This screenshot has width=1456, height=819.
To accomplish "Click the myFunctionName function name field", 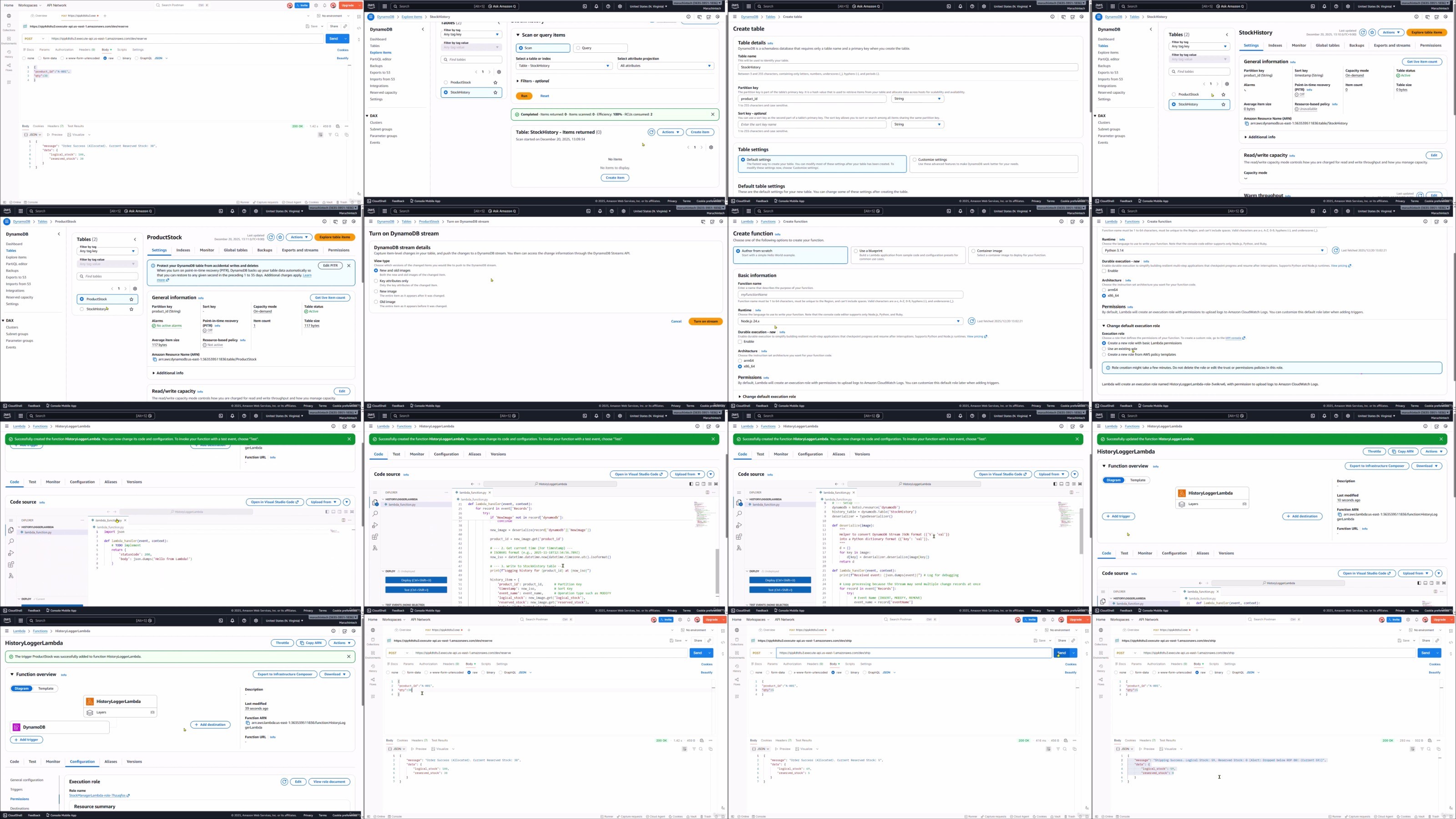I will (849, 294).
